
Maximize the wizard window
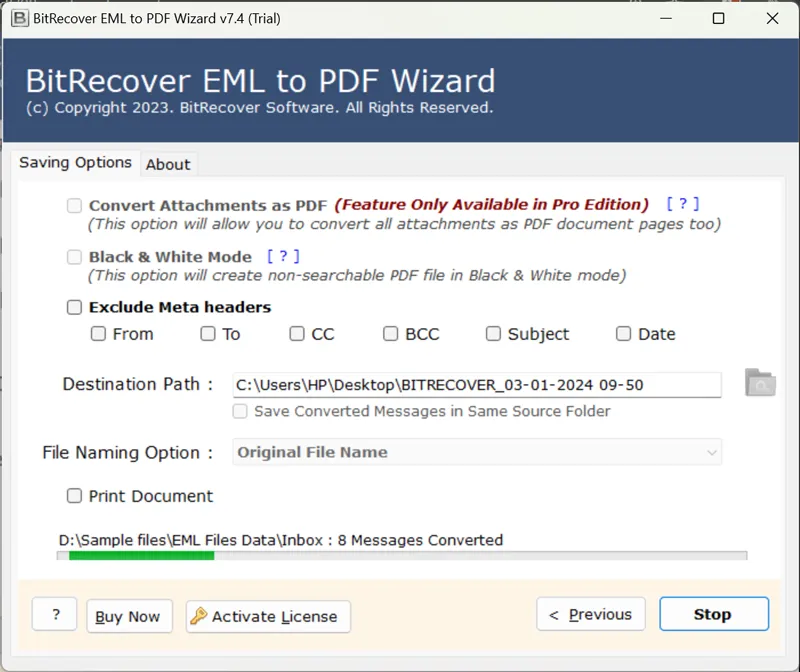pyautogui.click(x=718, y=19)
